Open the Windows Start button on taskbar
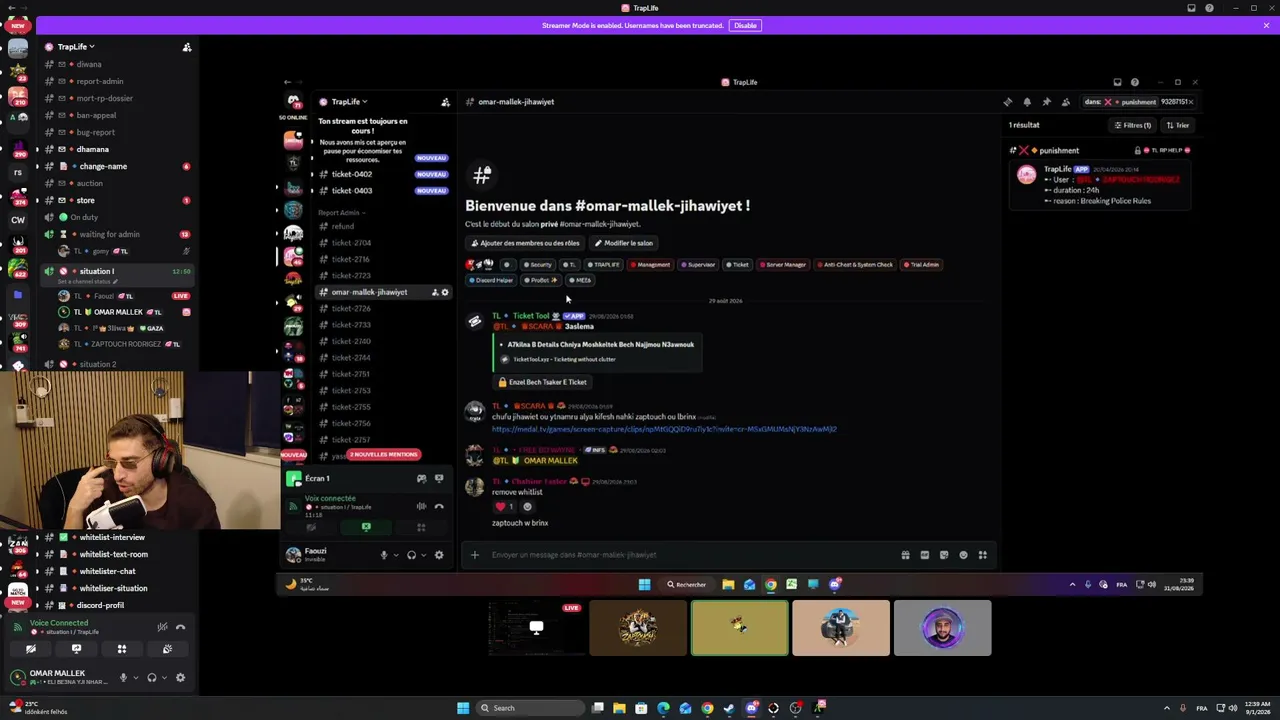Image resolution: width=1280 pixels, height=720 pixels. (x=463, y=708)
